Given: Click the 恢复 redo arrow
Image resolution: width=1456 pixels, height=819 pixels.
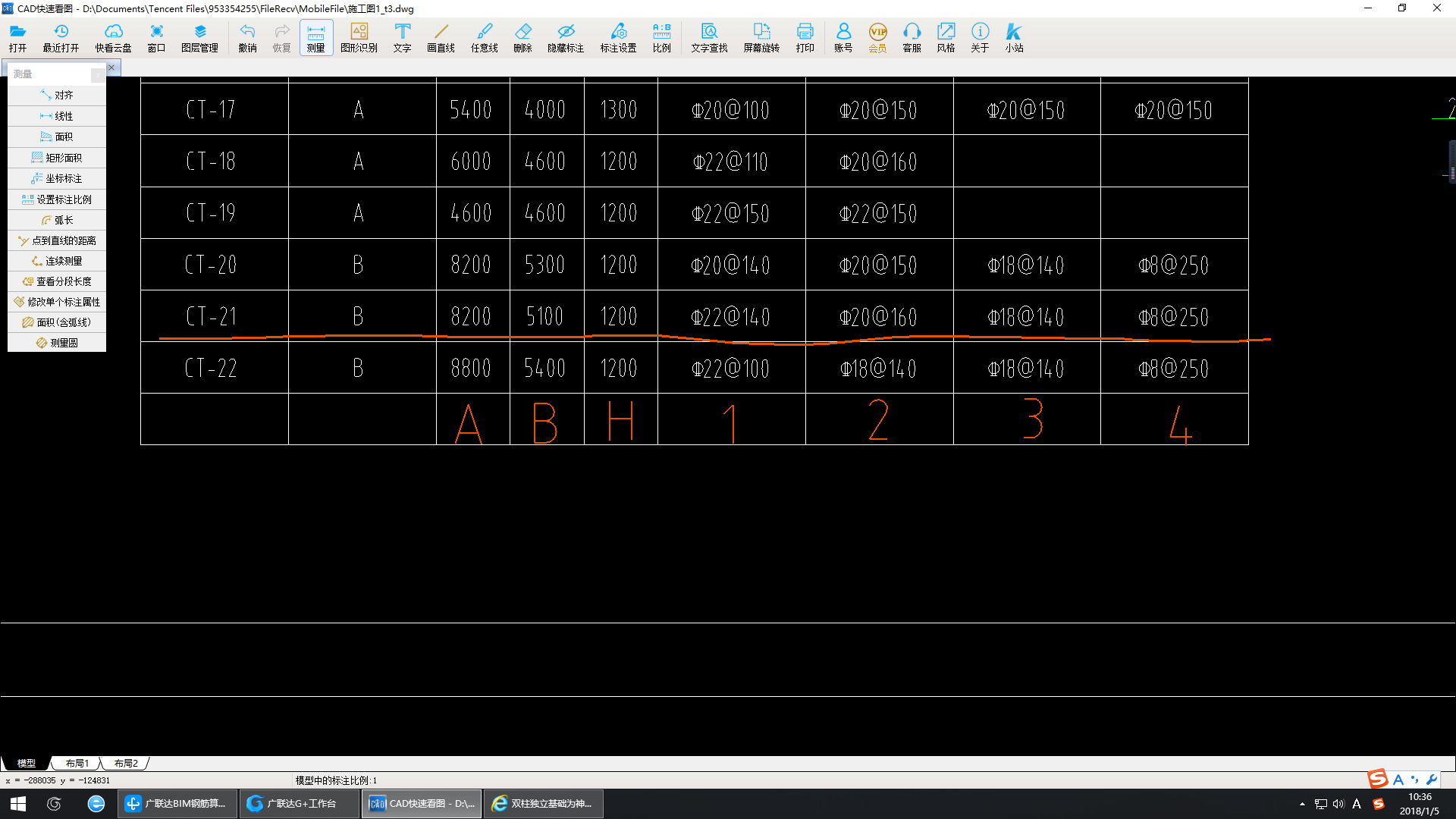Looking at the screenshot, I should [281, 37].
